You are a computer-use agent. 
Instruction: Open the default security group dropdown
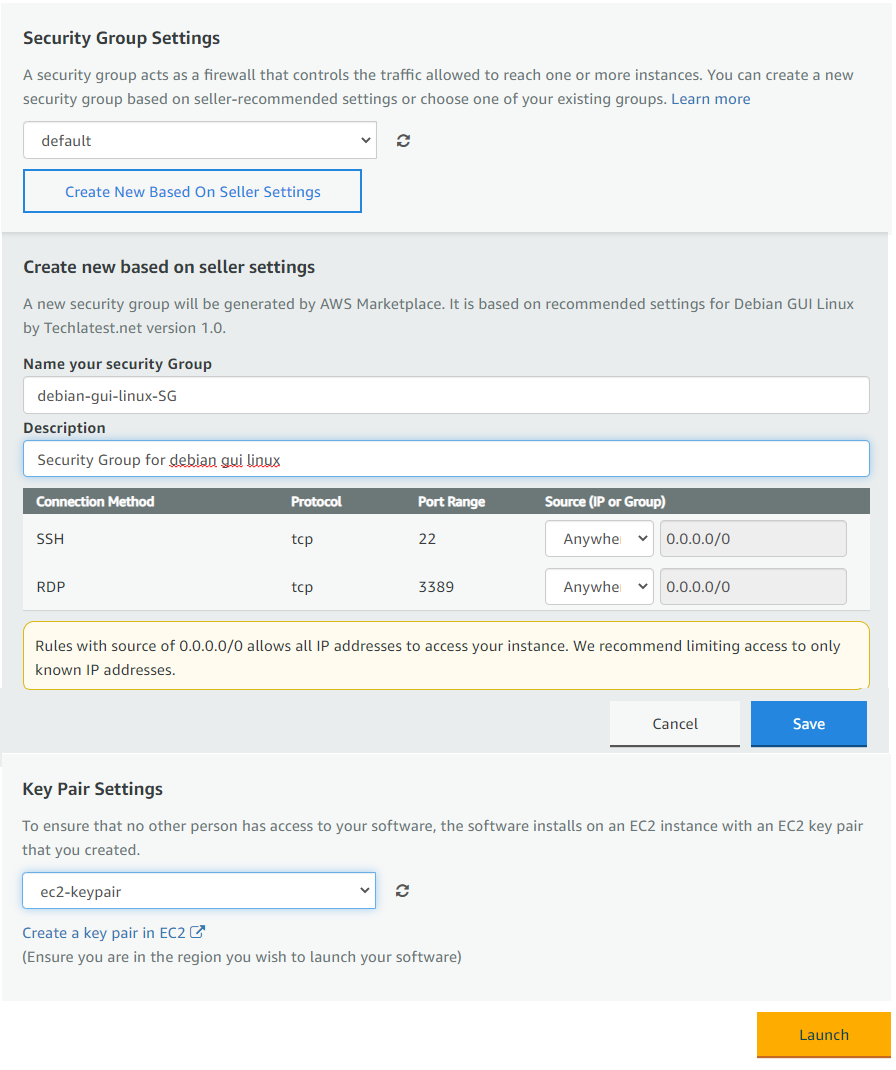(200, 141)
